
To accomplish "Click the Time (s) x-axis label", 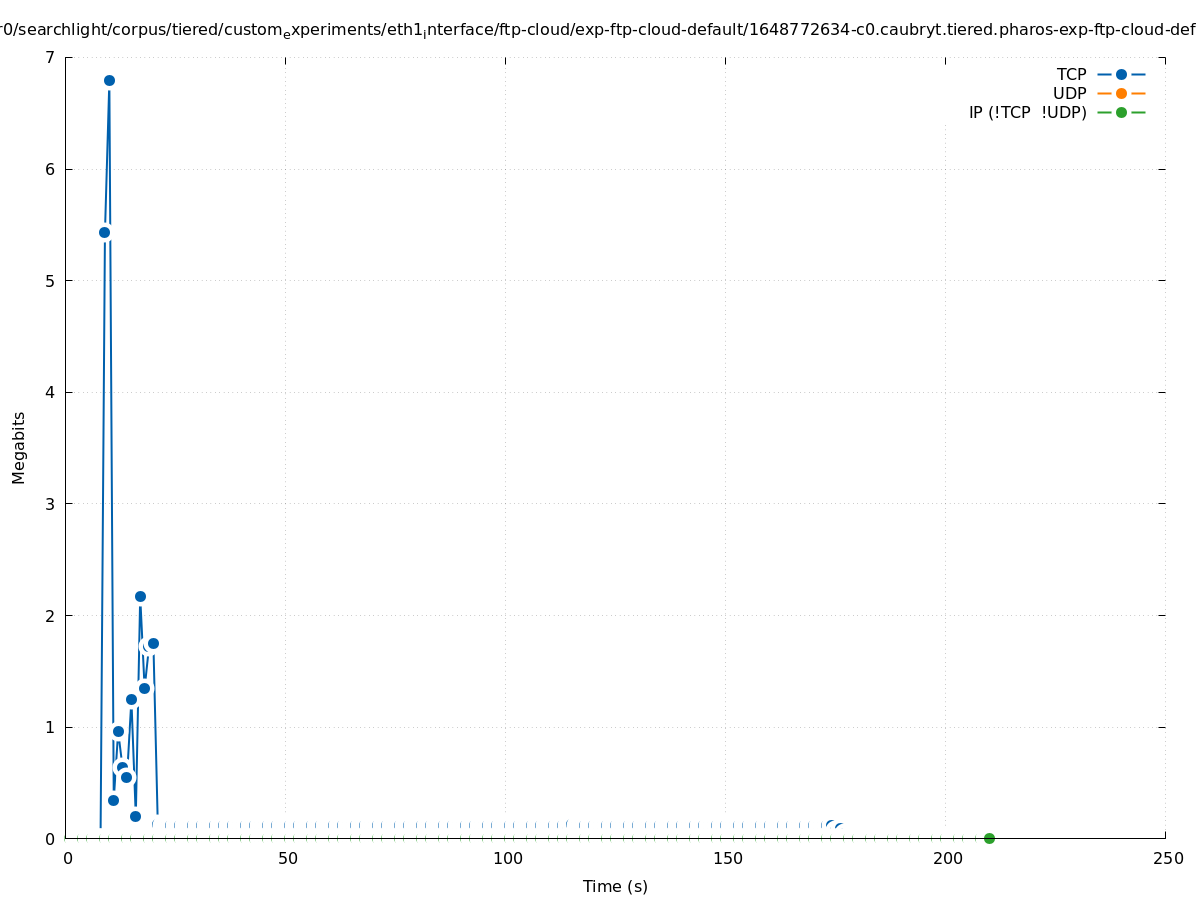I will coord(615,886).
